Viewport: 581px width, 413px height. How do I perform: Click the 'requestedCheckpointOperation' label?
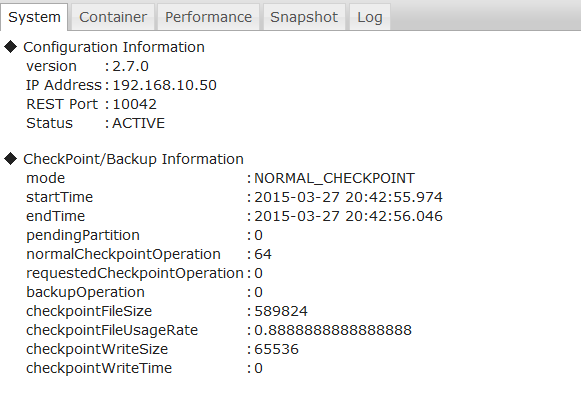click(x=135, y=273)
